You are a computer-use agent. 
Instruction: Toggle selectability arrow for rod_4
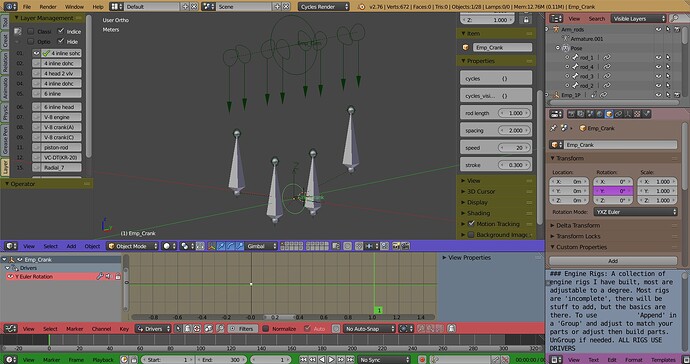[668, 67]
